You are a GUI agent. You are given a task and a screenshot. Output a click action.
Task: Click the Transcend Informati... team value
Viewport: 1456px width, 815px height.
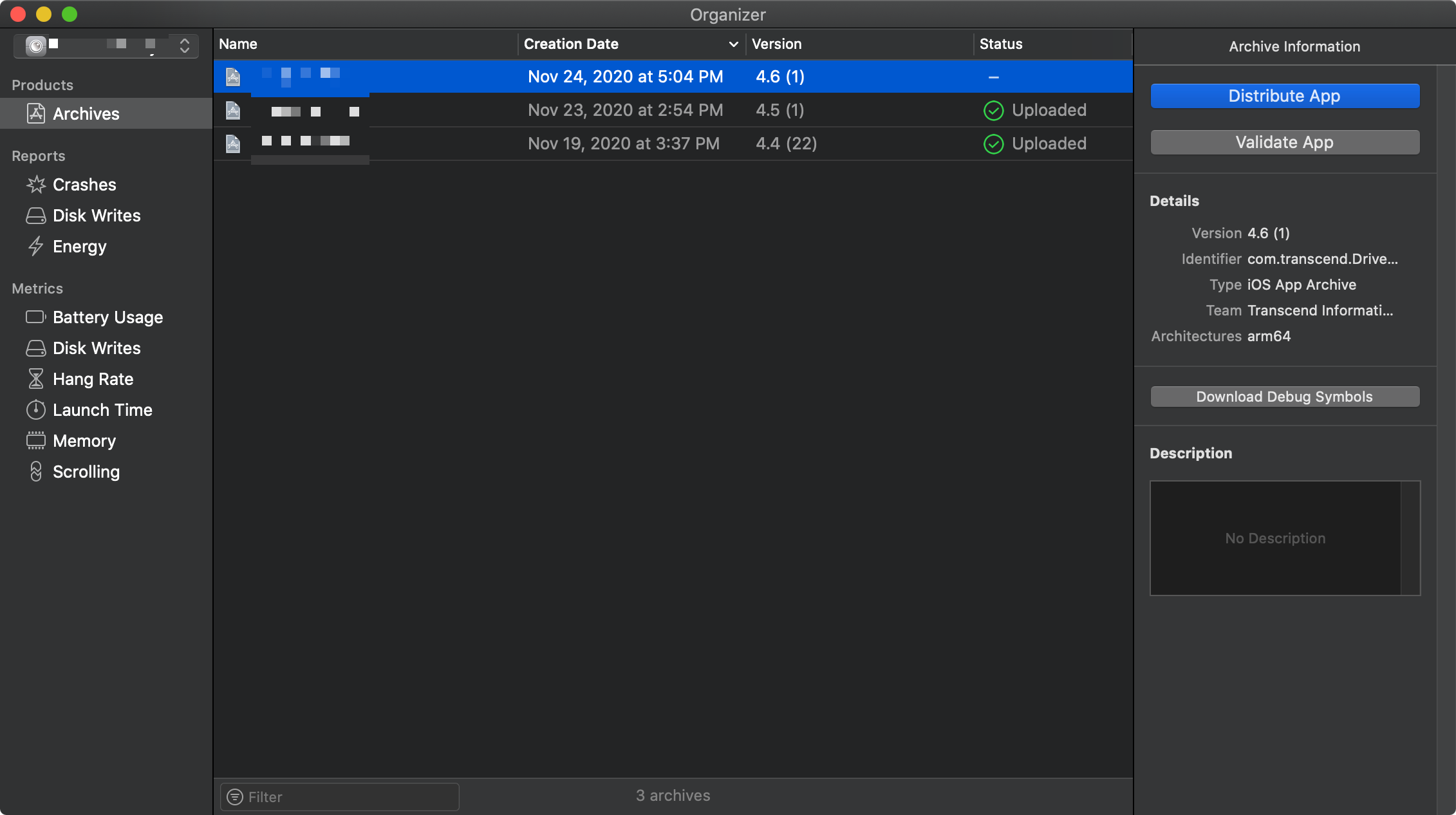pyautogui.click(x=1320, y=310)
